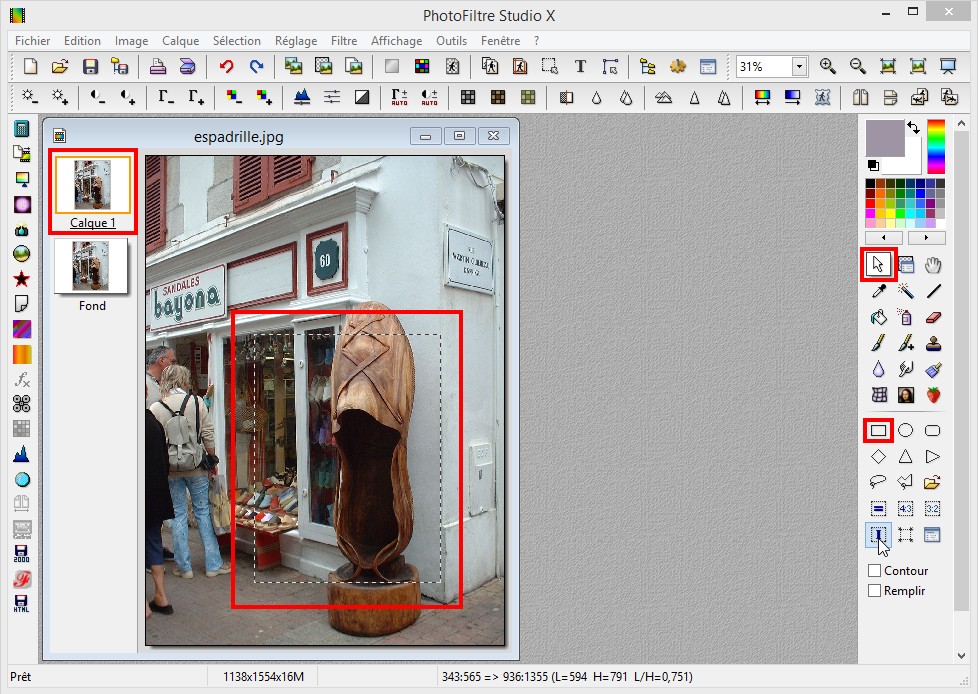This screenshot has height=694, width=978.
Task: Select the Fill bucket tool
Action: (878, 317)
